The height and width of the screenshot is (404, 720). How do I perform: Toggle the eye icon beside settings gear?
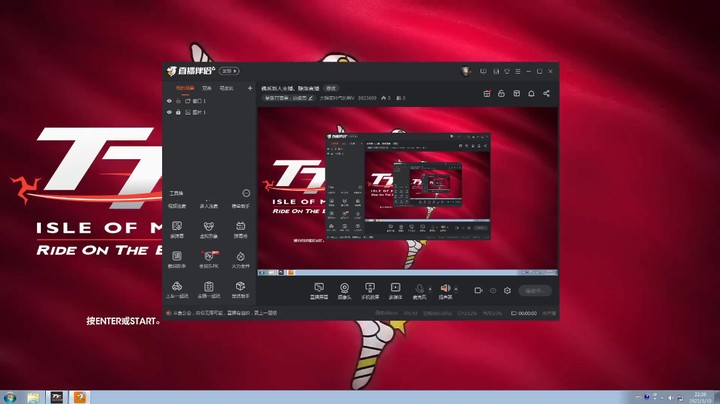(493, 291)
